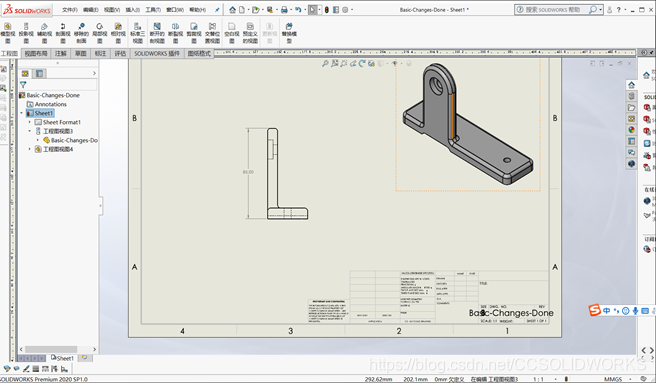The height and width of the screenshot is (383, 656).
Task: Select the 剪裁视图 (Crop View) tool
Action: click(194, 33)
